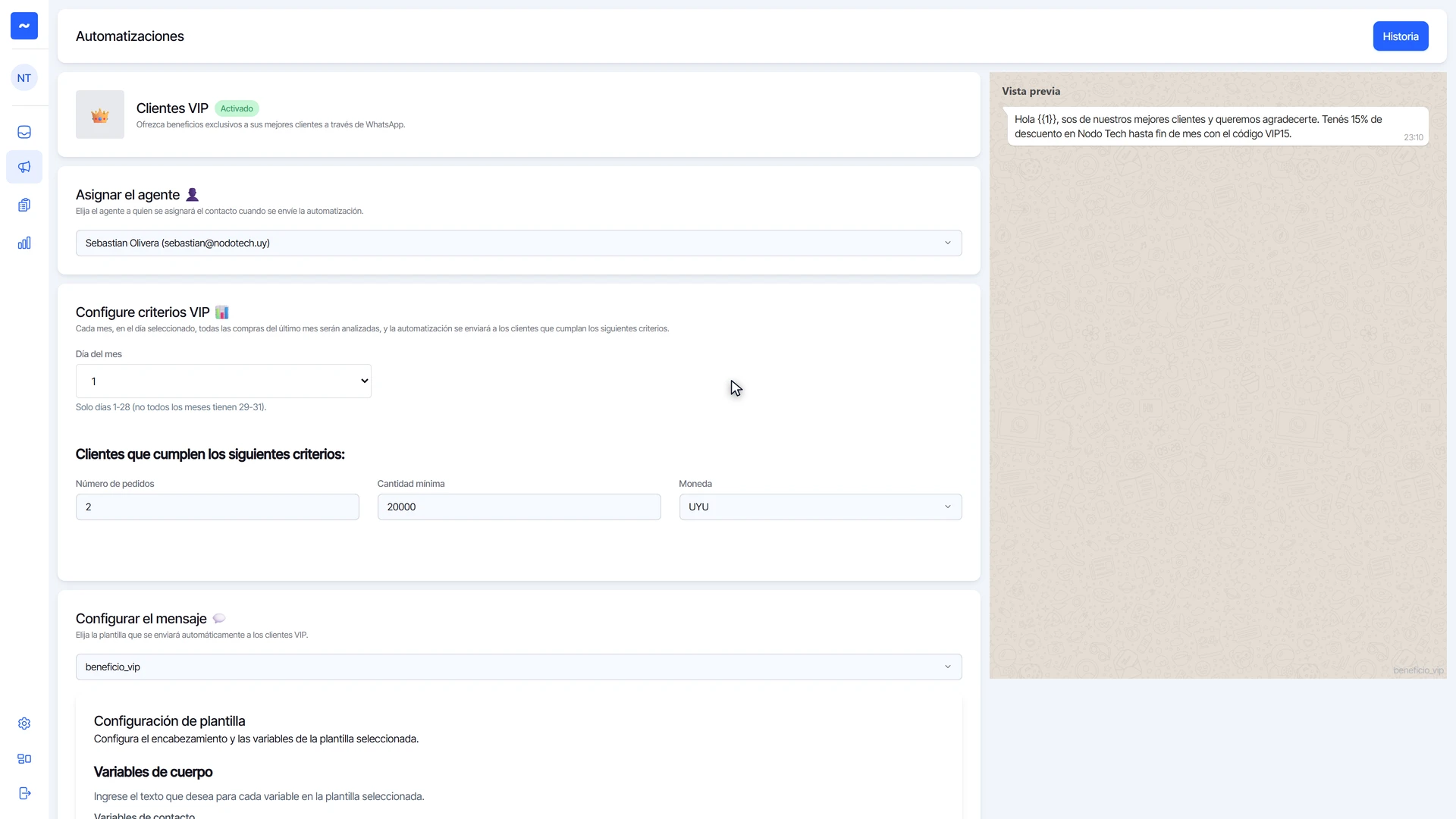Click the Variables de cuerpo heading

153,772
